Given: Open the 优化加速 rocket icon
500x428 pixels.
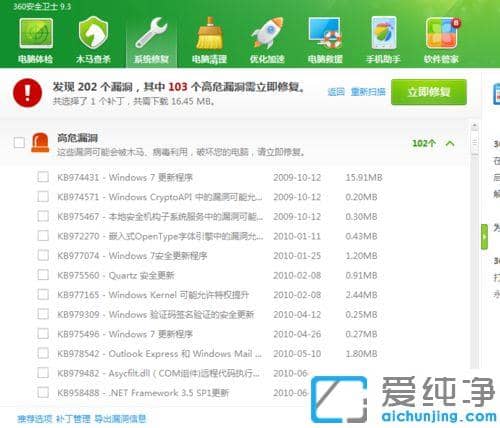Looking at the screenshot, I should [x=267, y=41].
